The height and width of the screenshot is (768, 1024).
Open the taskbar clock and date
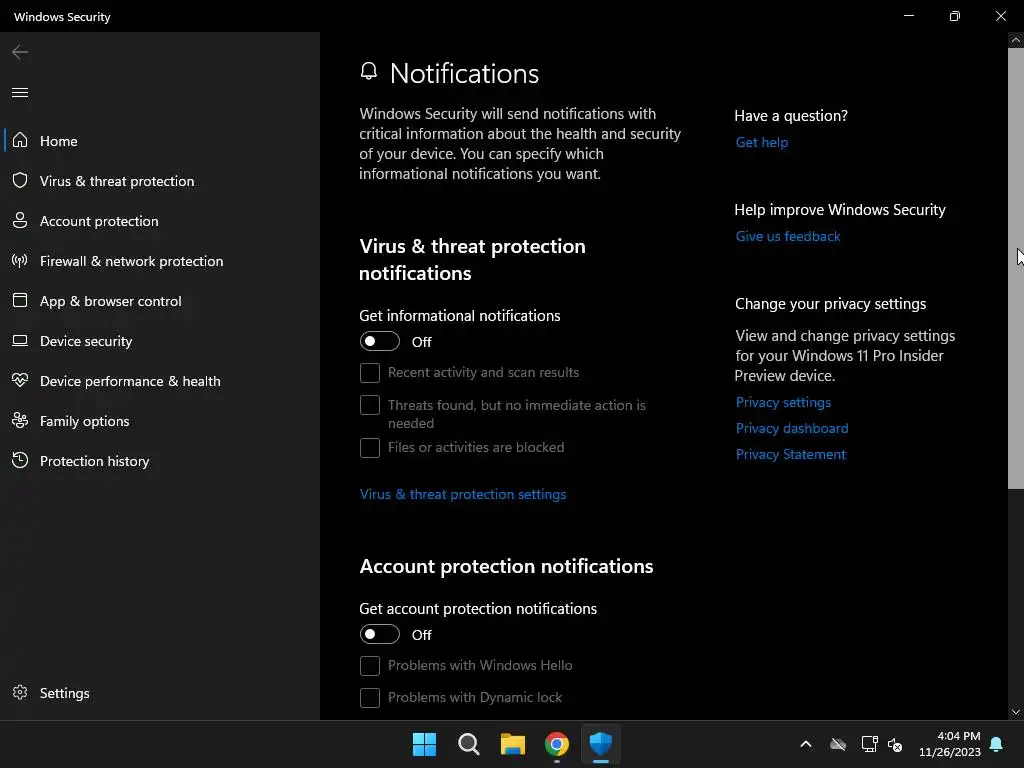coord(950,744)
